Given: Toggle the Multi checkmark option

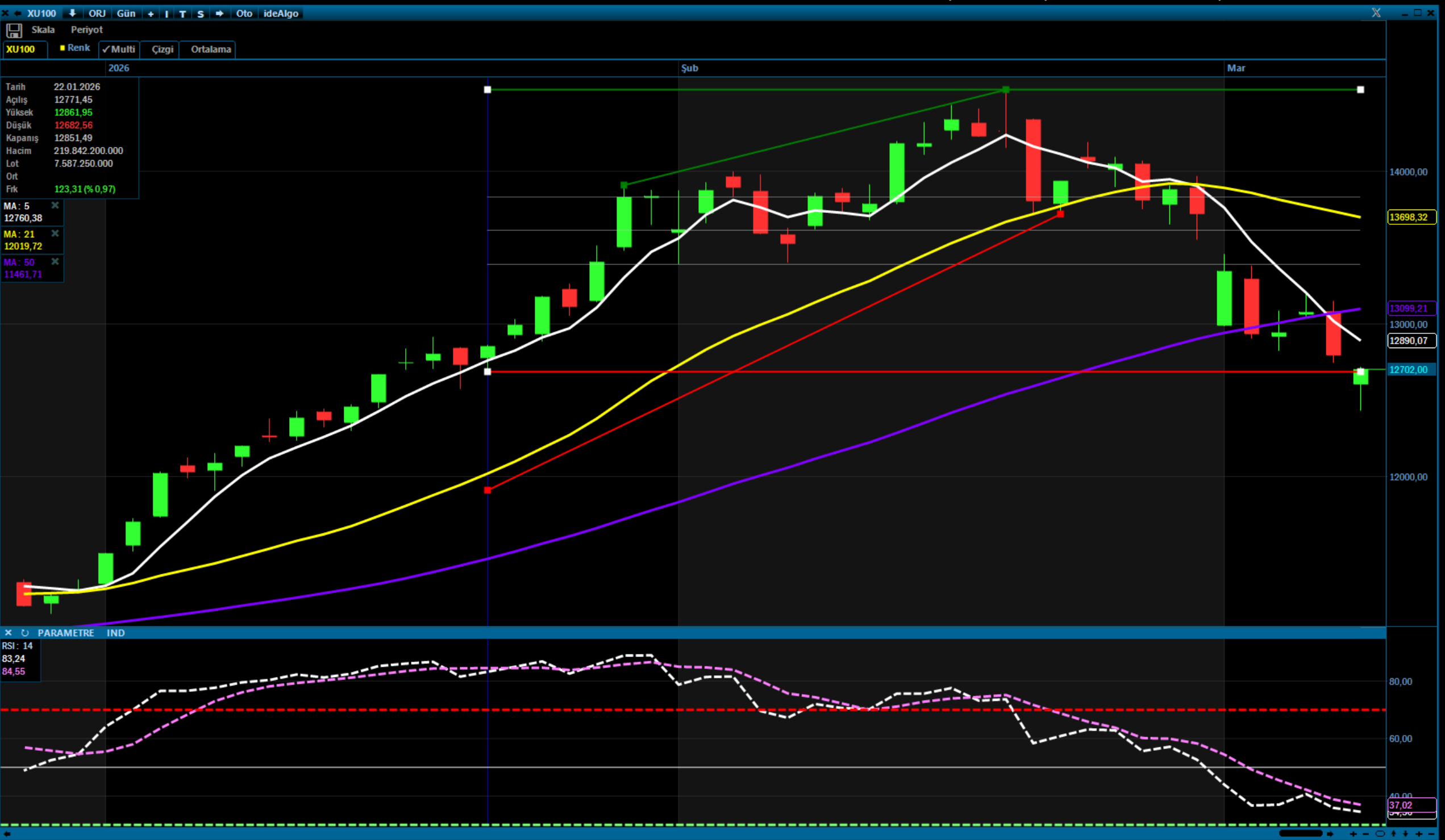Looking at the screenshot, I should (119, 49).
